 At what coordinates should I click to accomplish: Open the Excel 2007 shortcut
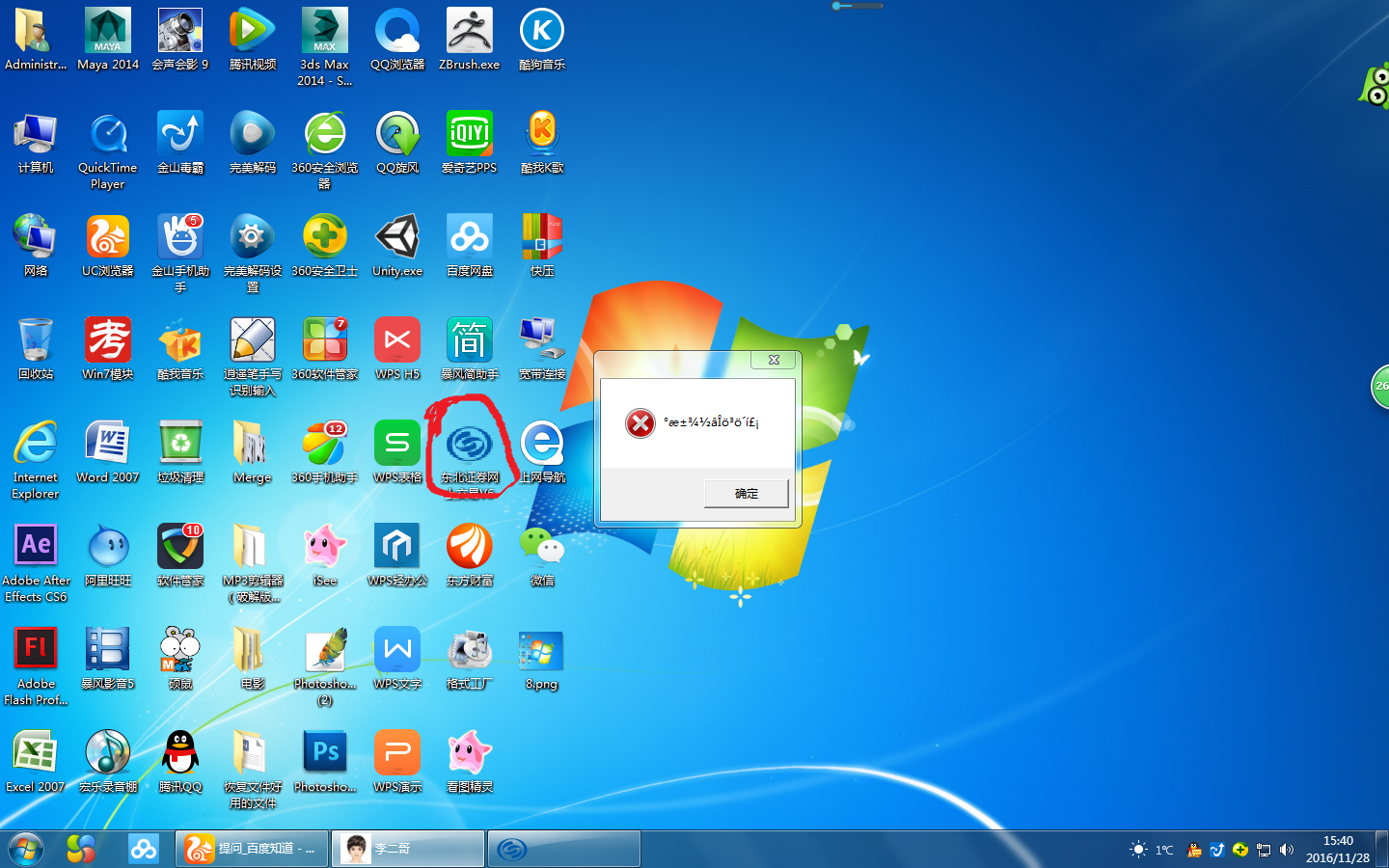[36, 754]
